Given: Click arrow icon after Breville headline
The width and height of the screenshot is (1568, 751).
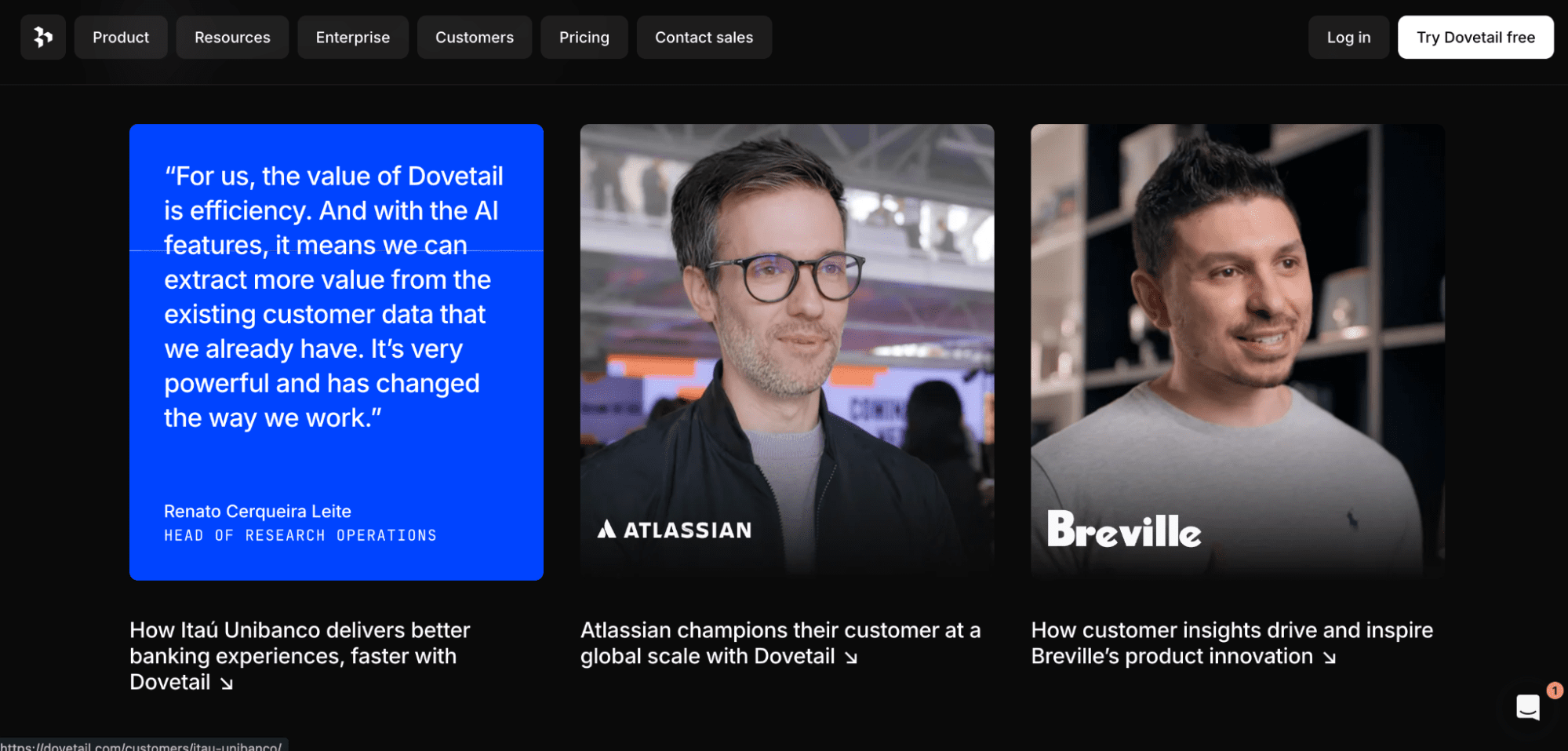Looking at the screenshot, I should (x=1330, y=658).
